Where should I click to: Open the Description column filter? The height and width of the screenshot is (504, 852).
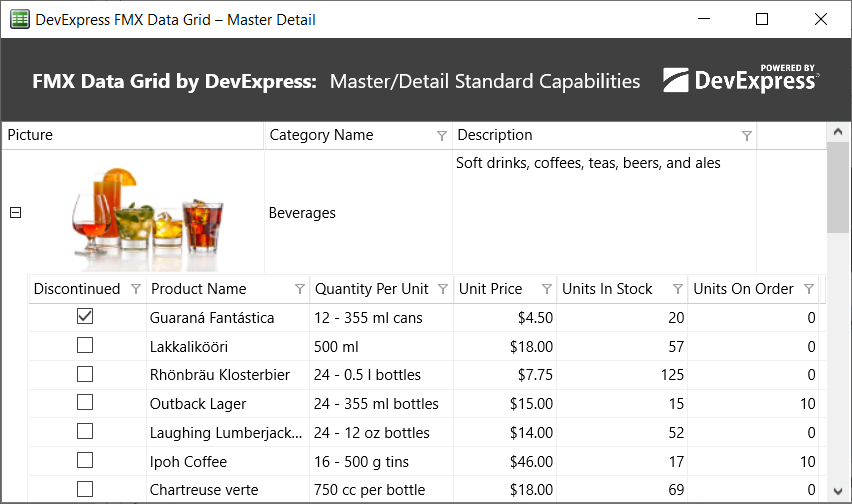[x=747, y=136]
